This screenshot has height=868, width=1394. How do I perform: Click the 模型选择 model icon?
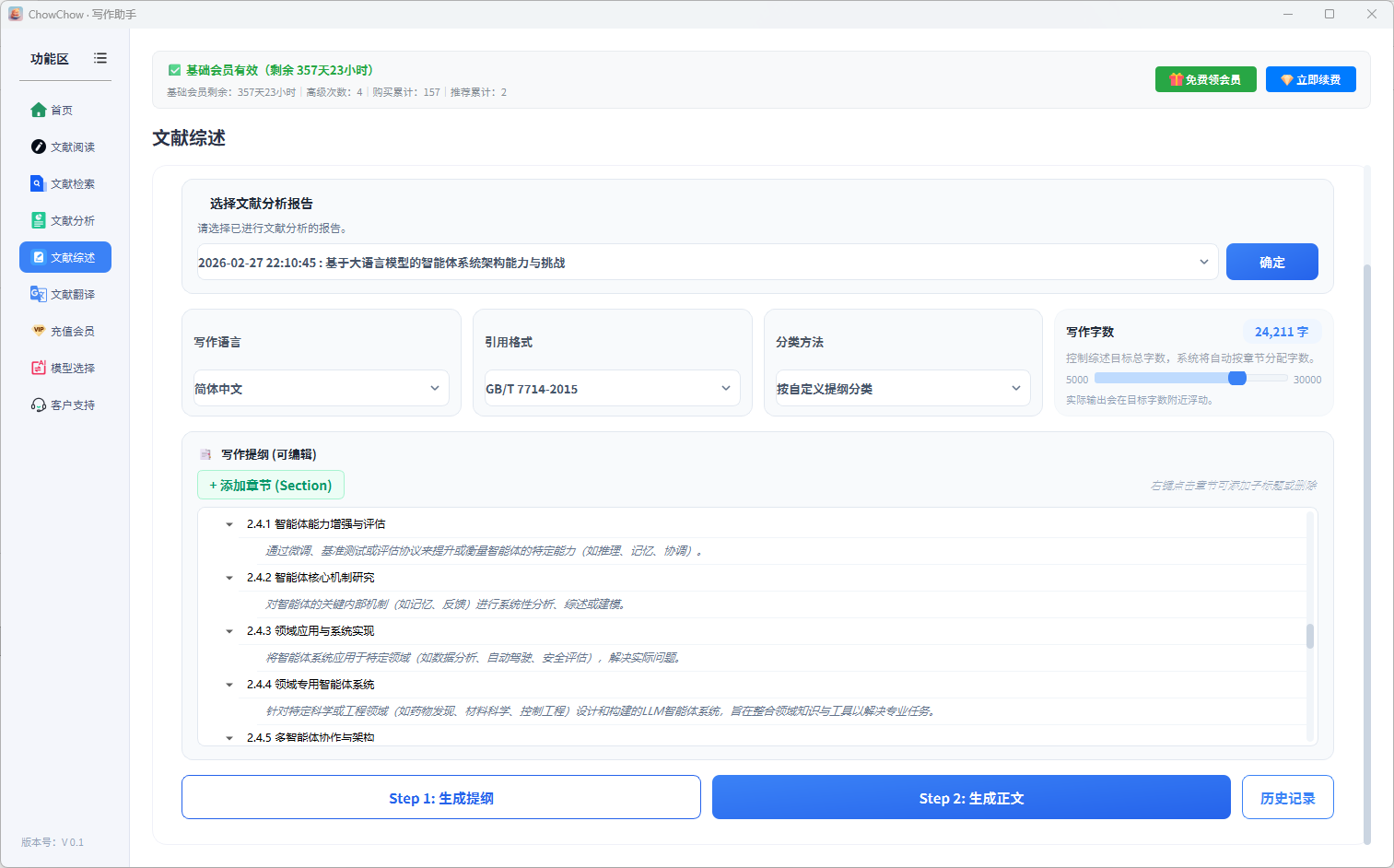pyautogui.click(x=38, y=369)
